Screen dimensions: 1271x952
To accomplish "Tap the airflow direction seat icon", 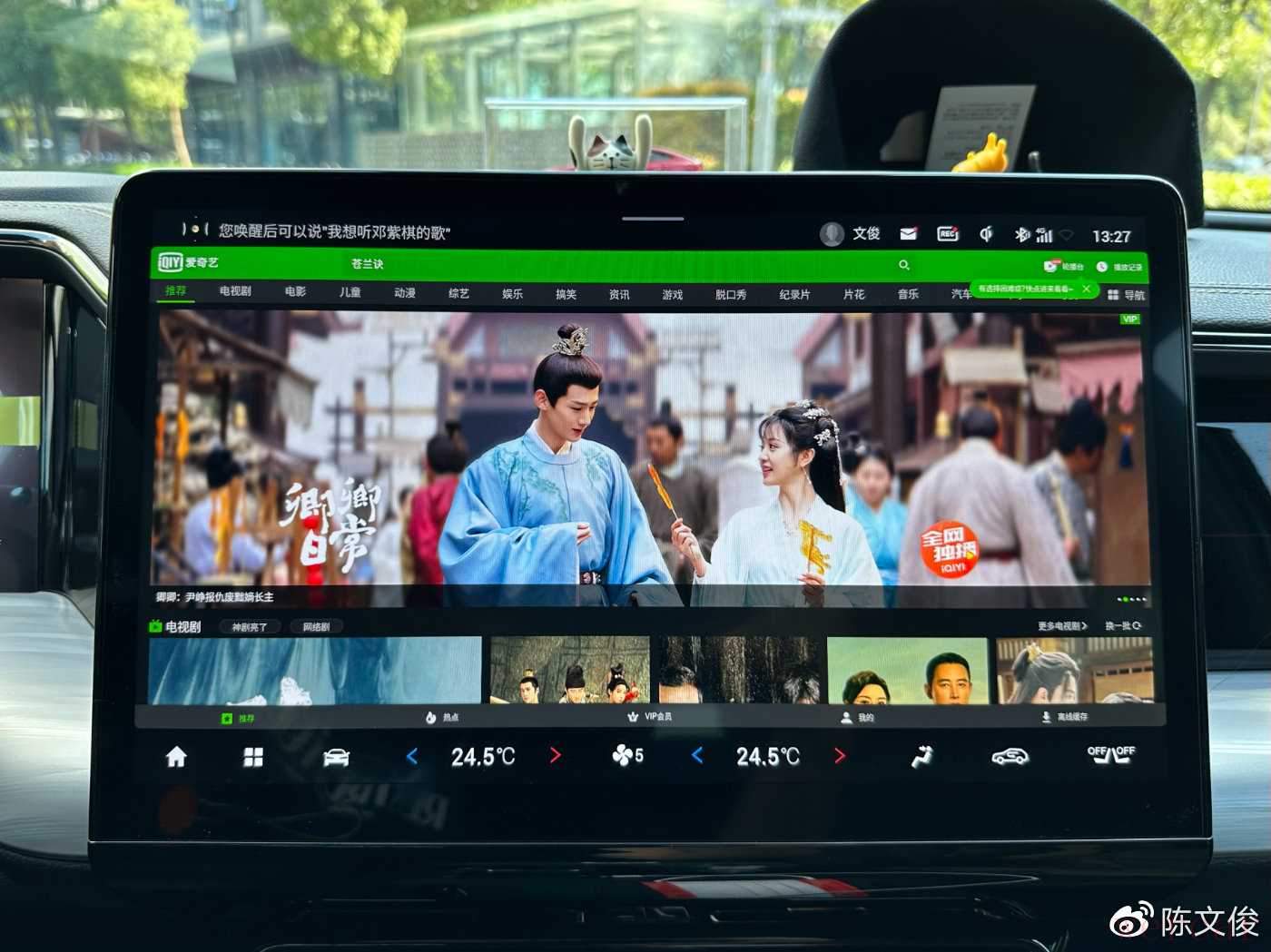I will click(921, 756).
